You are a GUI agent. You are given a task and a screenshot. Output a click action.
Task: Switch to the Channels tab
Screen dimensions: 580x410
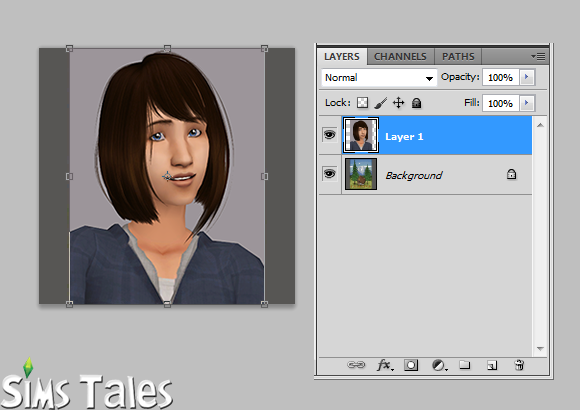pos(400,57)
